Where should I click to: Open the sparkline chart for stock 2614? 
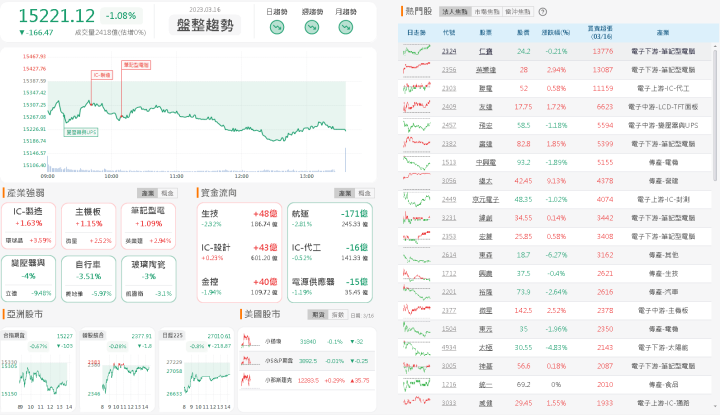pyautogui.click(x=416, y=255)
